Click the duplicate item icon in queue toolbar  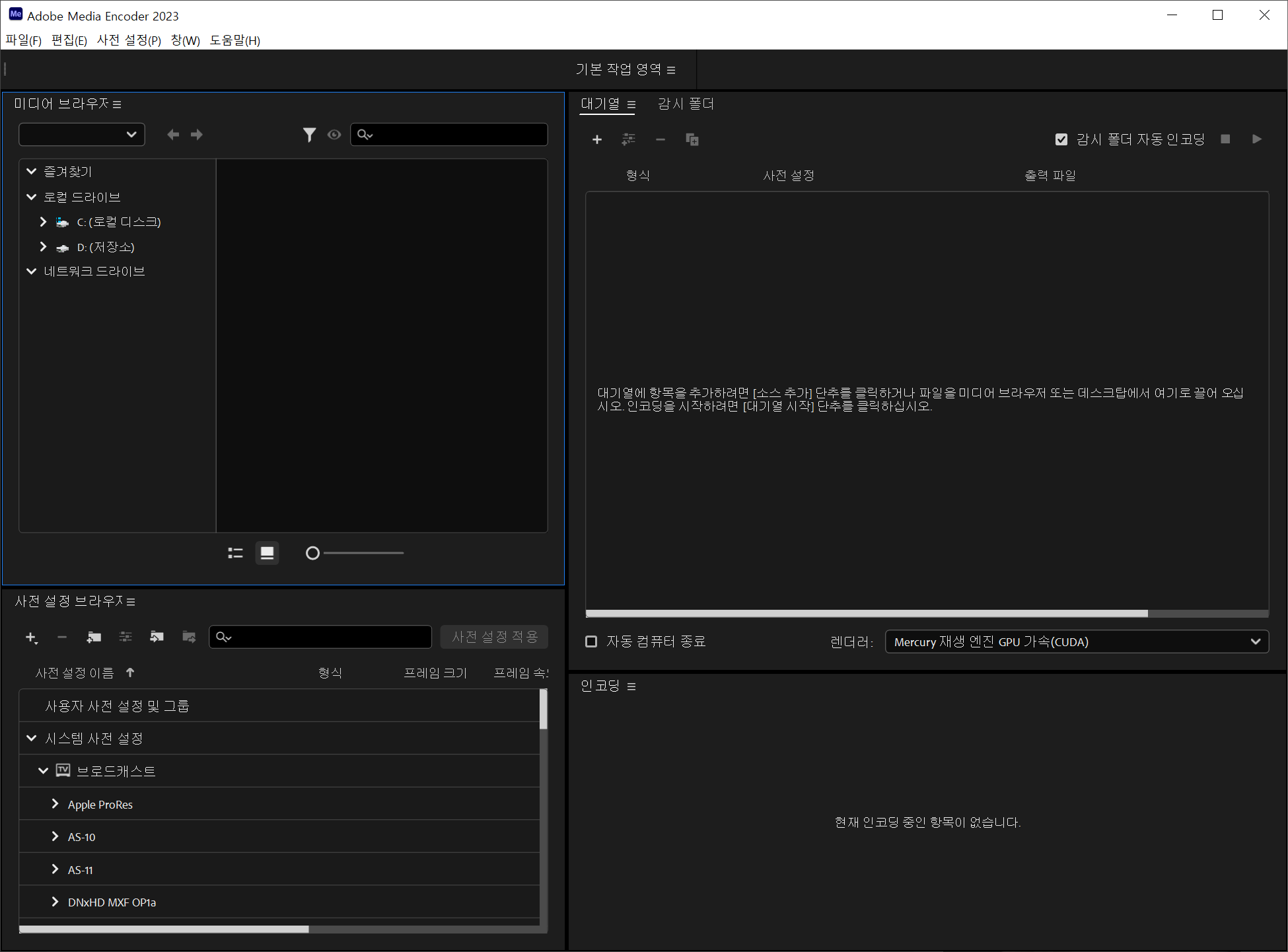[692, 139]
